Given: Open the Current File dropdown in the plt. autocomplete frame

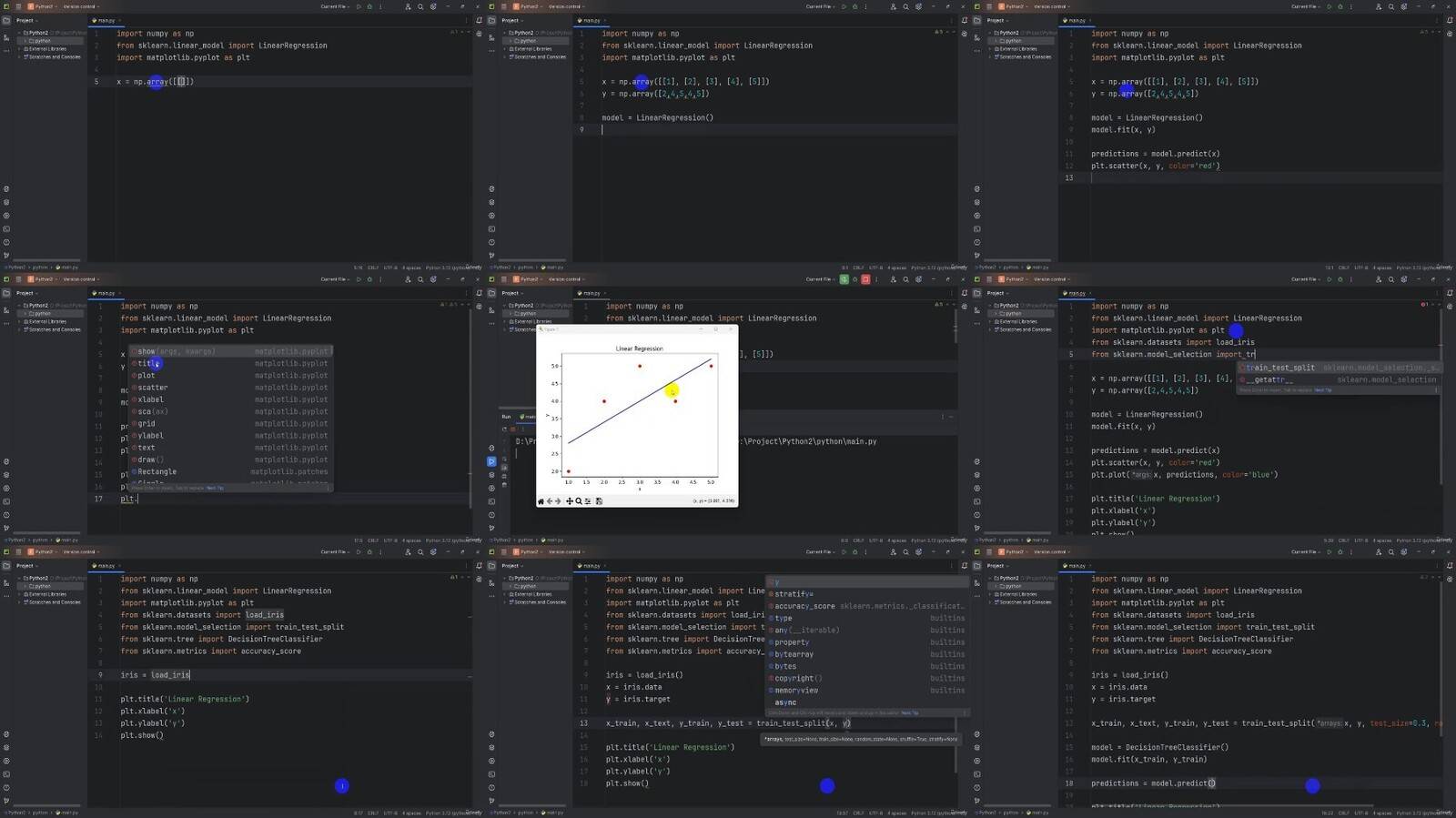Looking at the screenshot, I should point(335,279).
